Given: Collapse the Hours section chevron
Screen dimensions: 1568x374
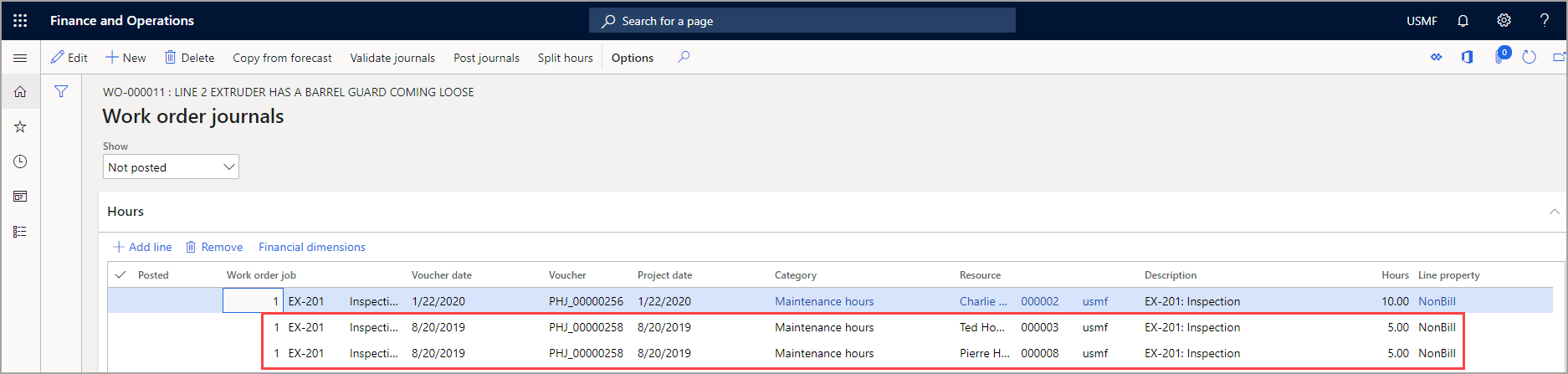Looking at the screenshot, I should [1554, 212].
